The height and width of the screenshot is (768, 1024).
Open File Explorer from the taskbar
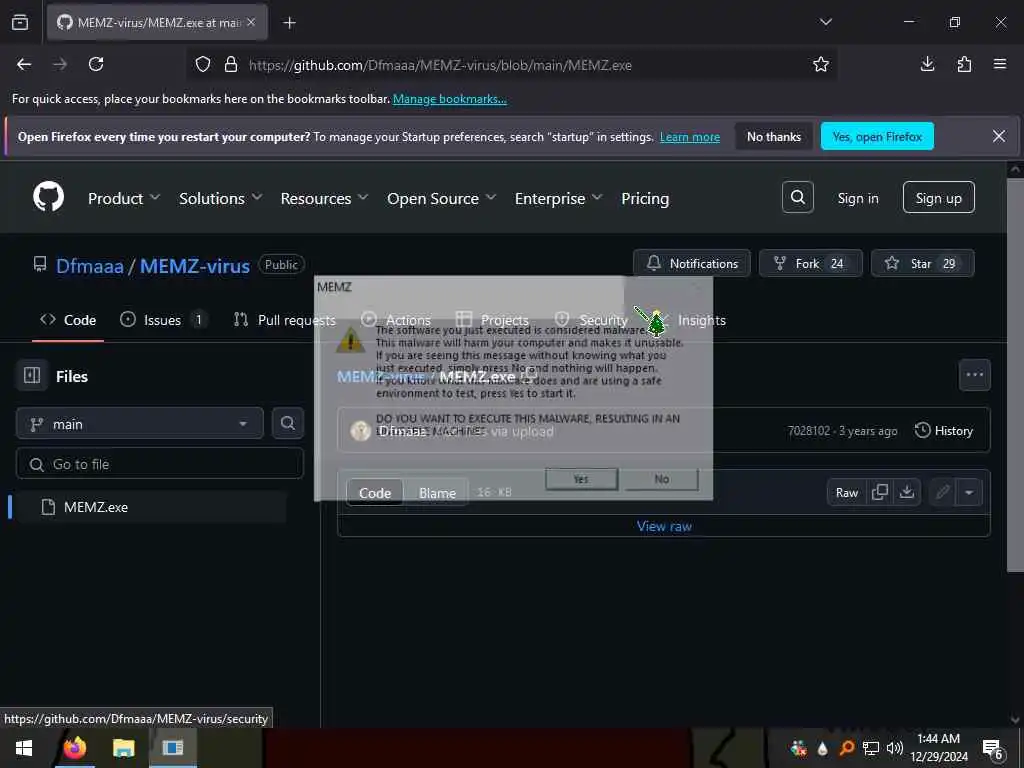point(123,748)
